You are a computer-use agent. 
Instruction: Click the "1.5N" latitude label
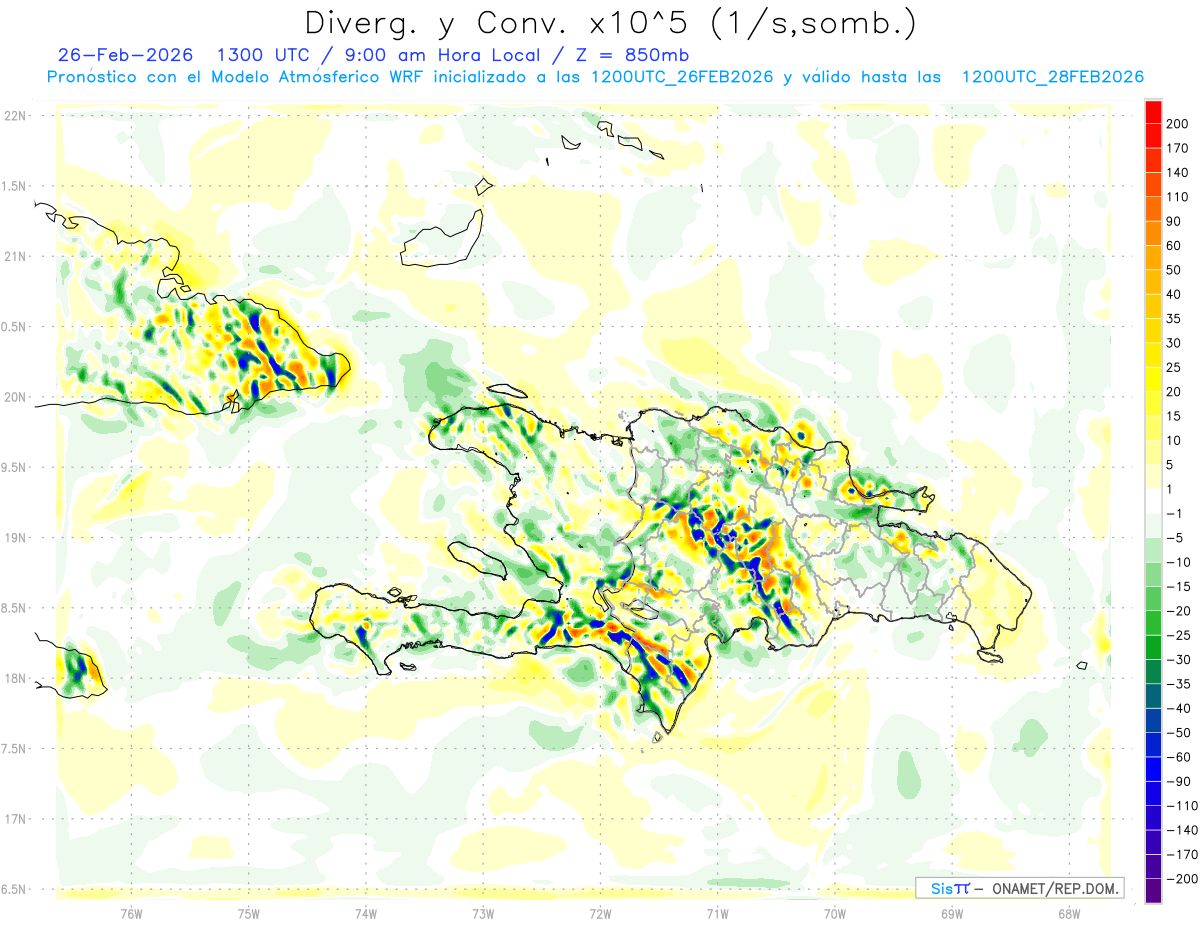coord(15,186)
